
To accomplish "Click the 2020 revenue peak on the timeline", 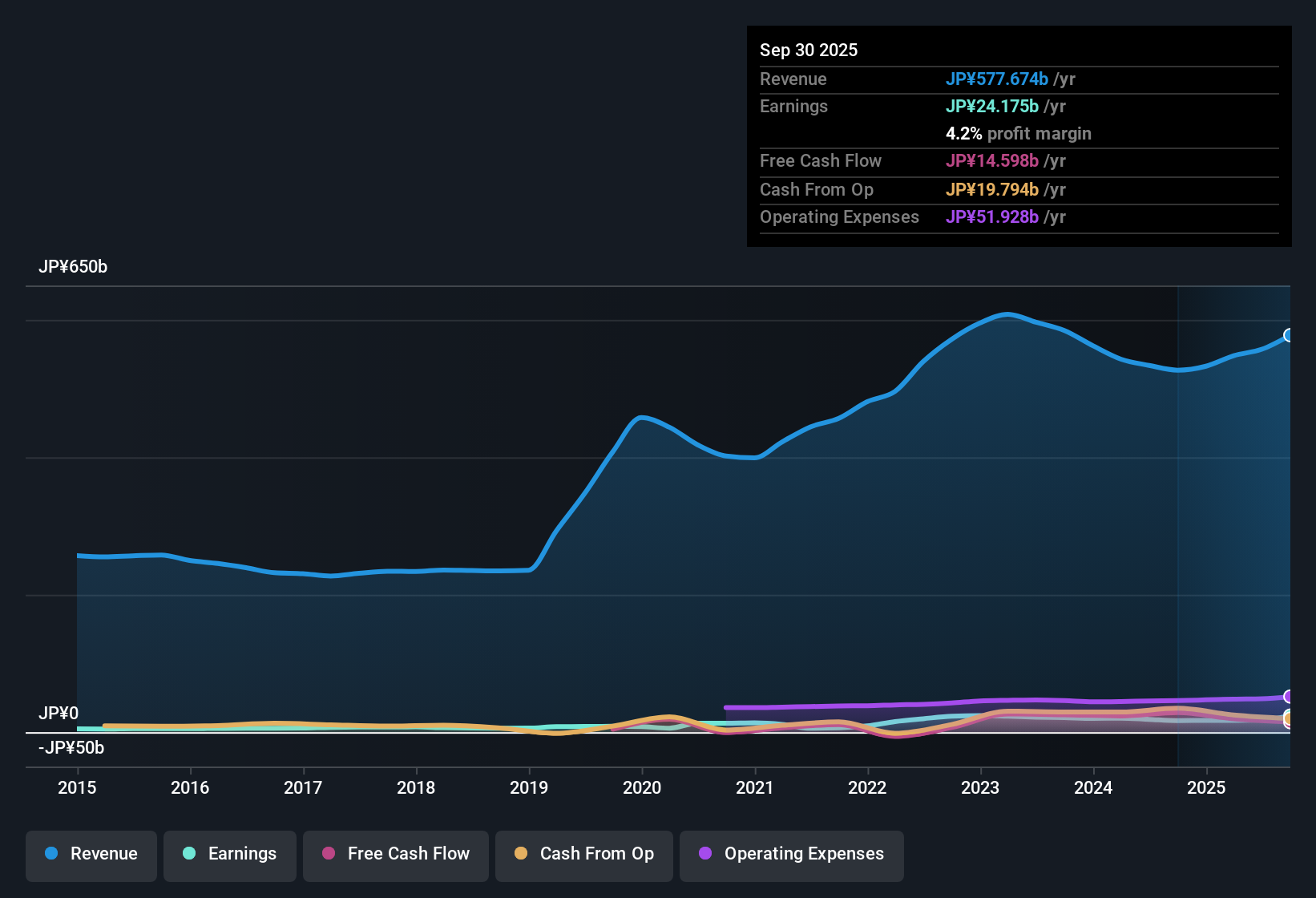I will pos(641,417).
